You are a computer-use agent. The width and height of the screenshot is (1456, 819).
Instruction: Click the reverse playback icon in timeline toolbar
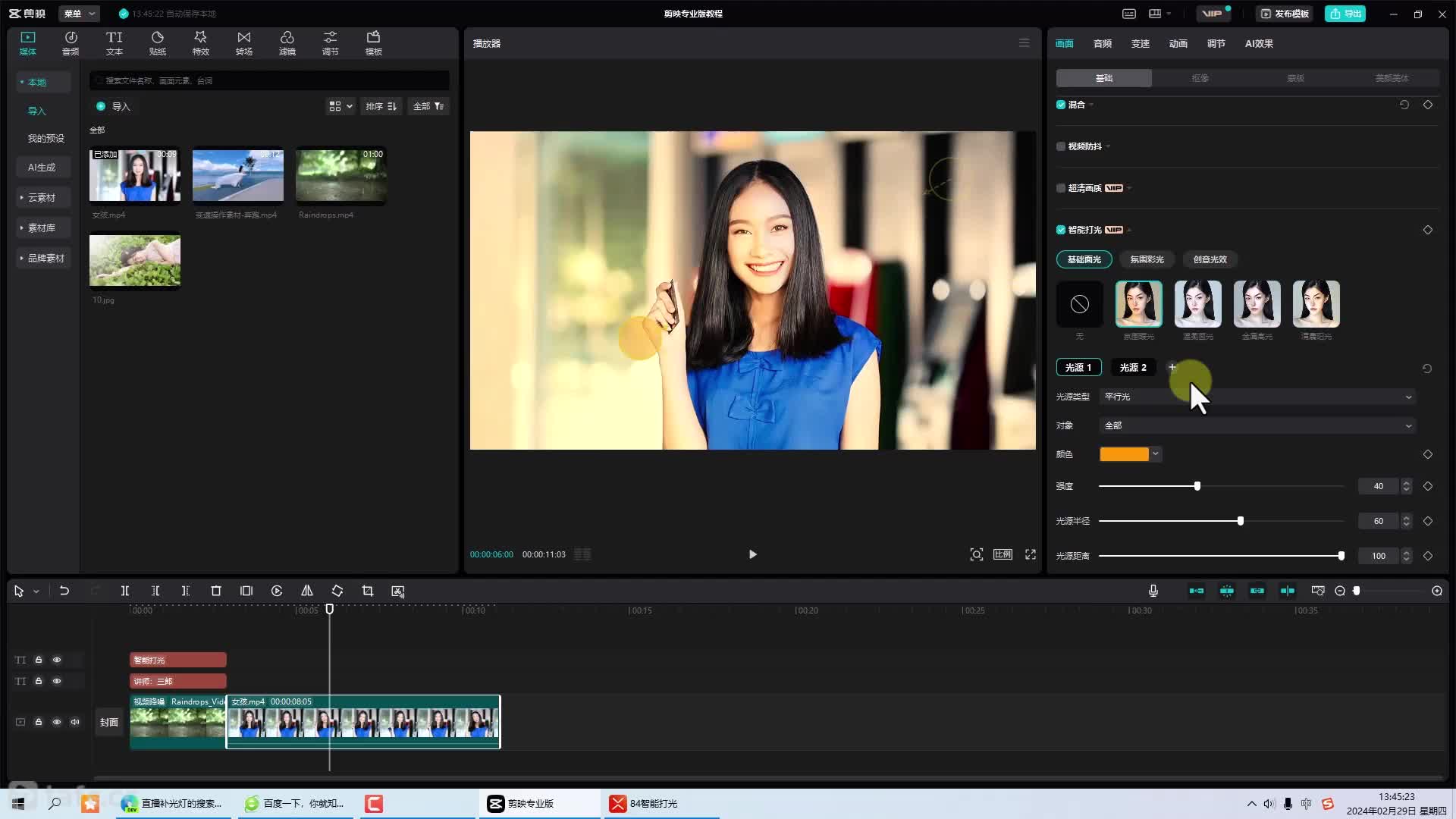coord(277,591)
